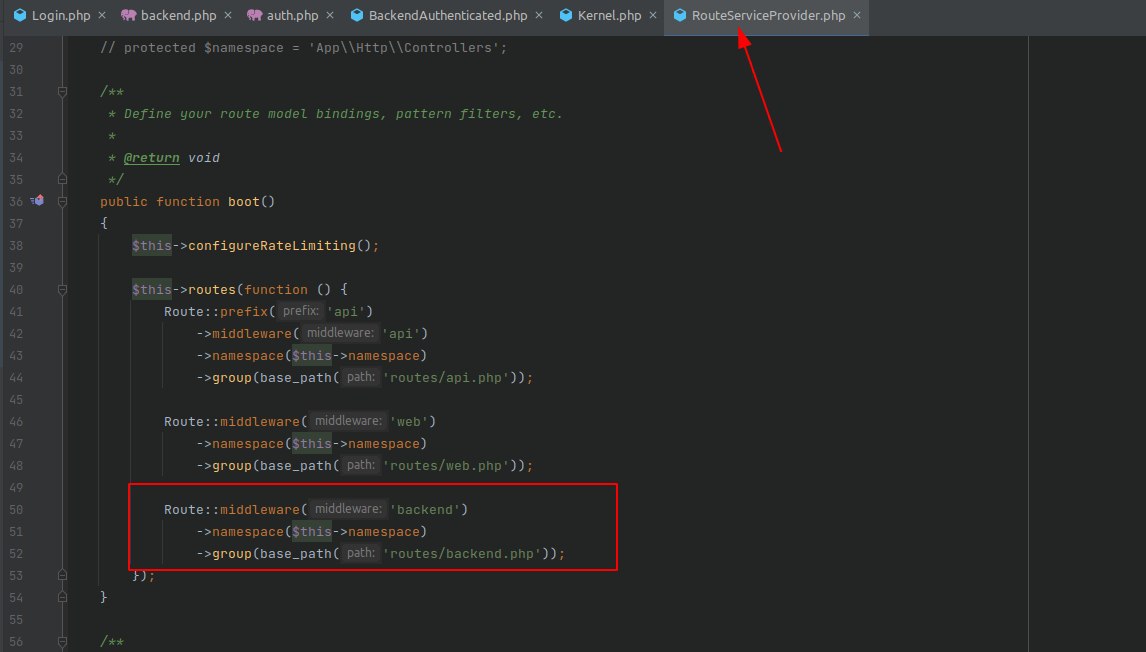The image size is (1146, 652).
Task: Click the BackendAuthenticated.php class icon
Action: point(357,15)
